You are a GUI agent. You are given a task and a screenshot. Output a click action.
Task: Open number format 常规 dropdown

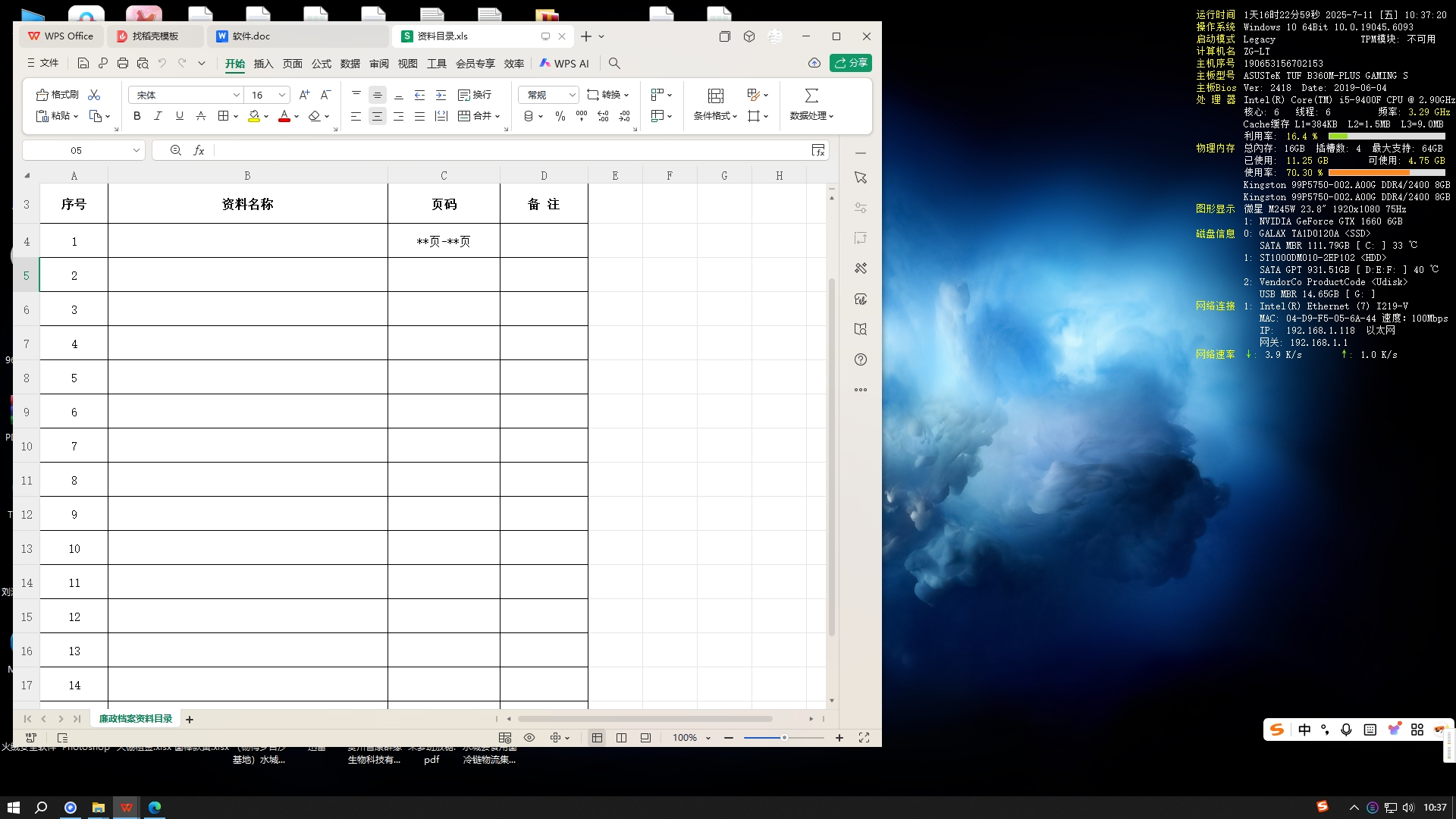tap(572, 95)
